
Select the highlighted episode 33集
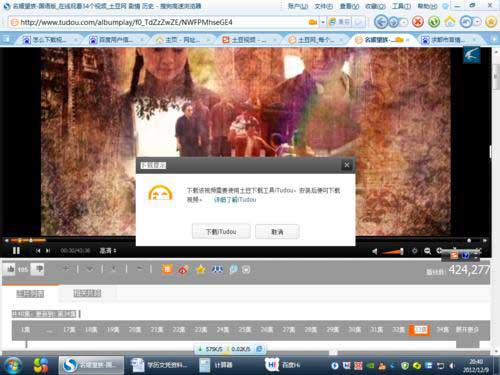tap(420, 330)
